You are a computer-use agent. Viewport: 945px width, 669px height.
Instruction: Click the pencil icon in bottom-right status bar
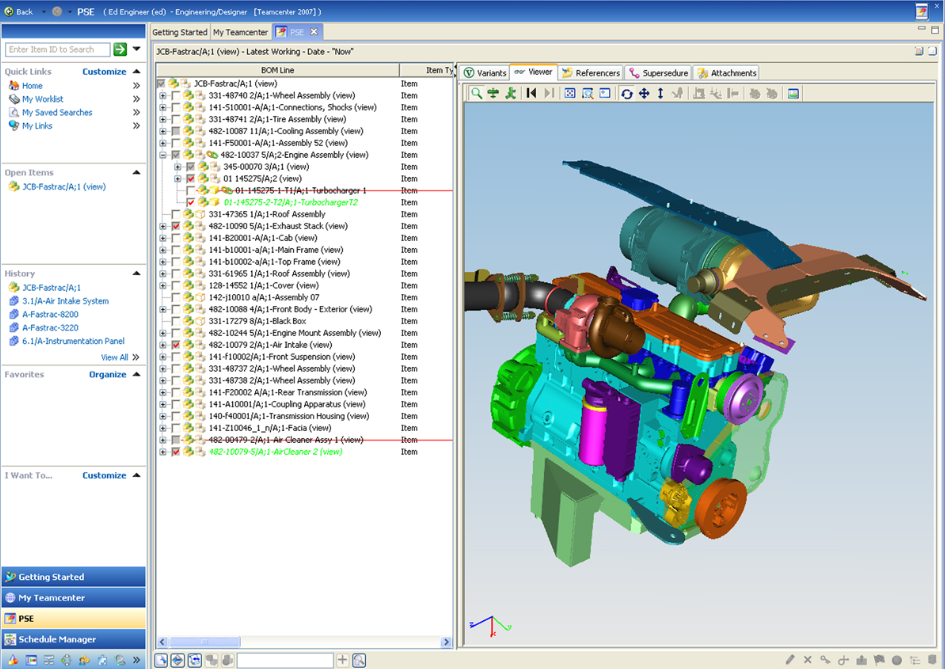pyautogui.click(x=790, y=660)
